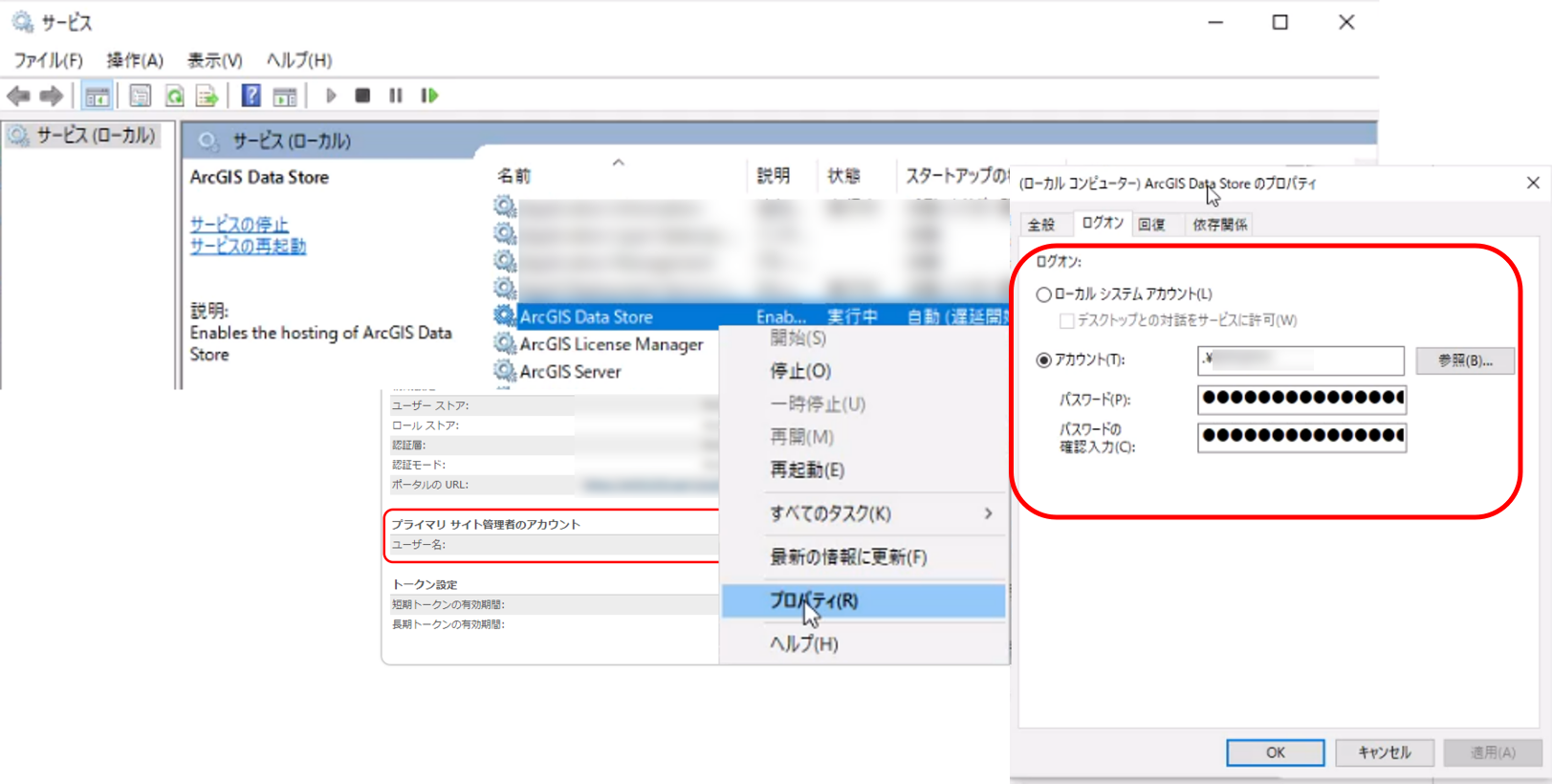
Task: Start service with the play icon
Action: tap(331, 96)
